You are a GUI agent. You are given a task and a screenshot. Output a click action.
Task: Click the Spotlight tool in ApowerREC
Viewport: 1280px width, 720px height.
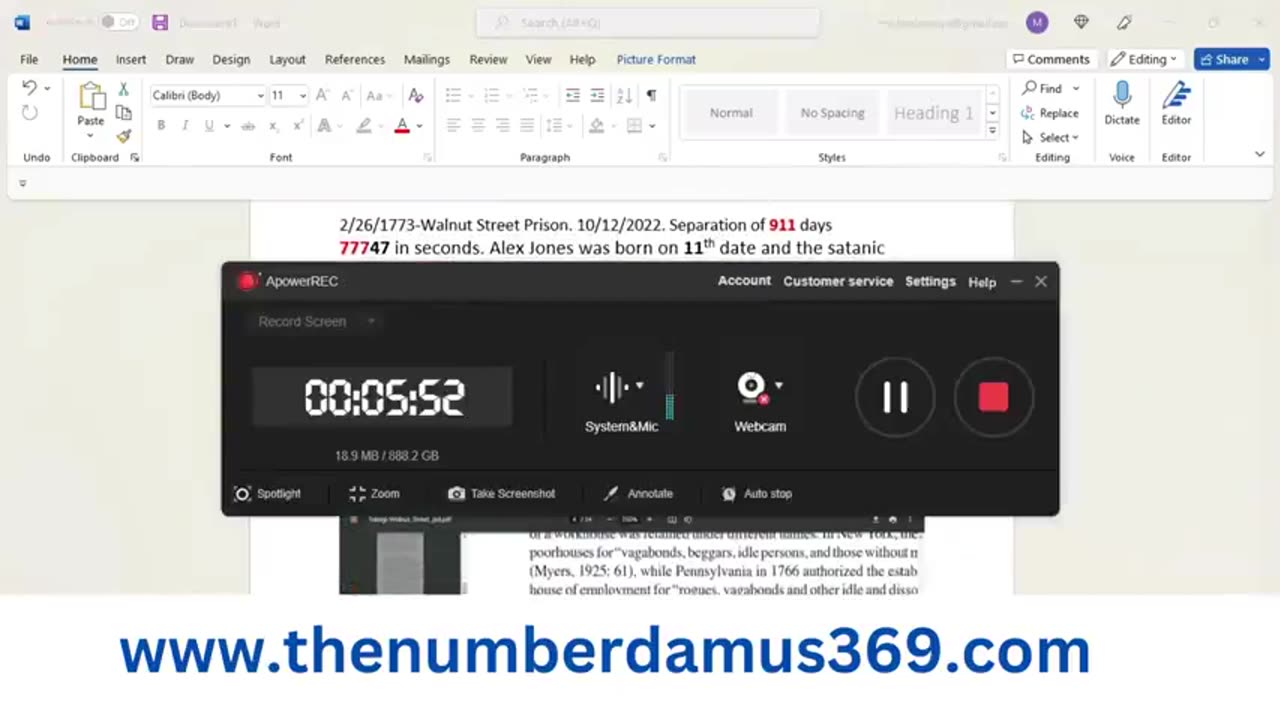click(267, 493)
